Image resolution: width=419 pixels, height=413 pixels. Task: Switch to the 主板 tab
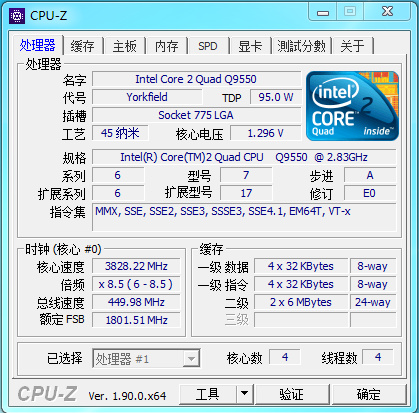coord(125,46)
